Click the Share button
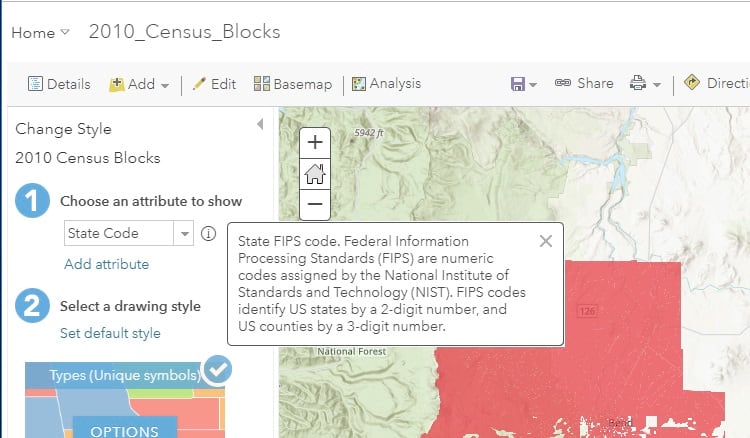The width and height of the screenshot is (750, 438). [x=584, y=84]
